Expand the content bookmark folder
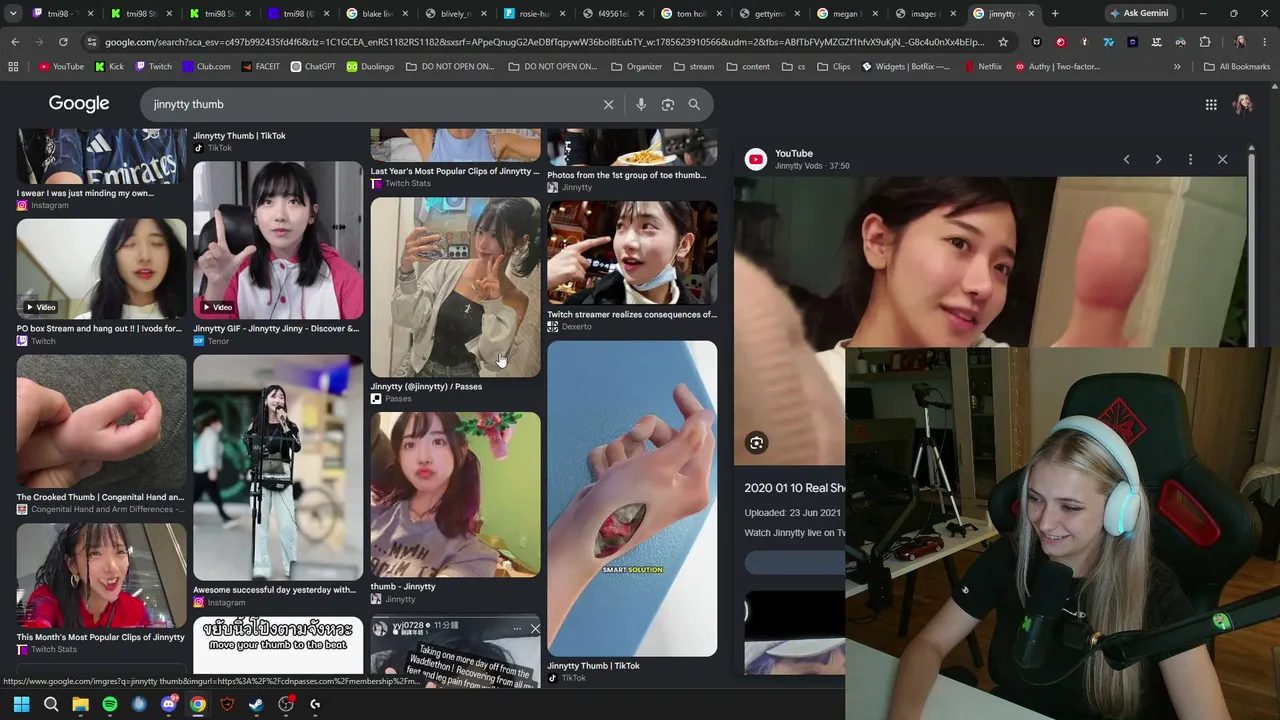 [x=748, y=67]
